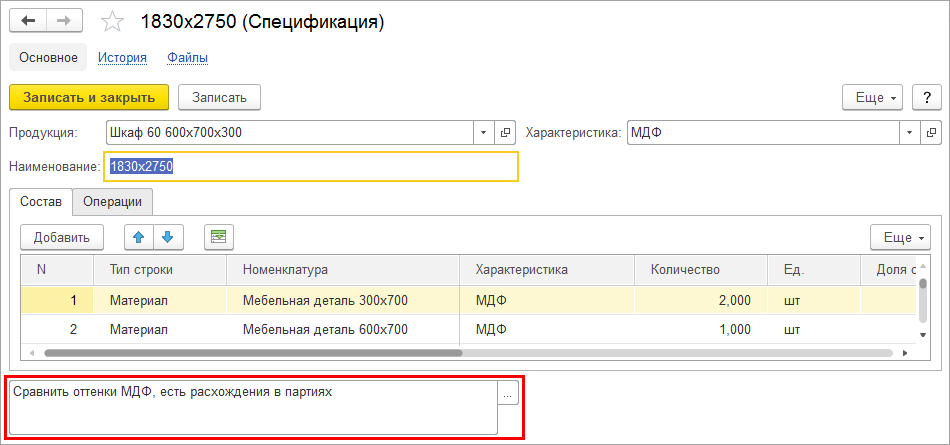Move the selected row up with blue arrow
The image size is (950, 445).
(139, 238)
